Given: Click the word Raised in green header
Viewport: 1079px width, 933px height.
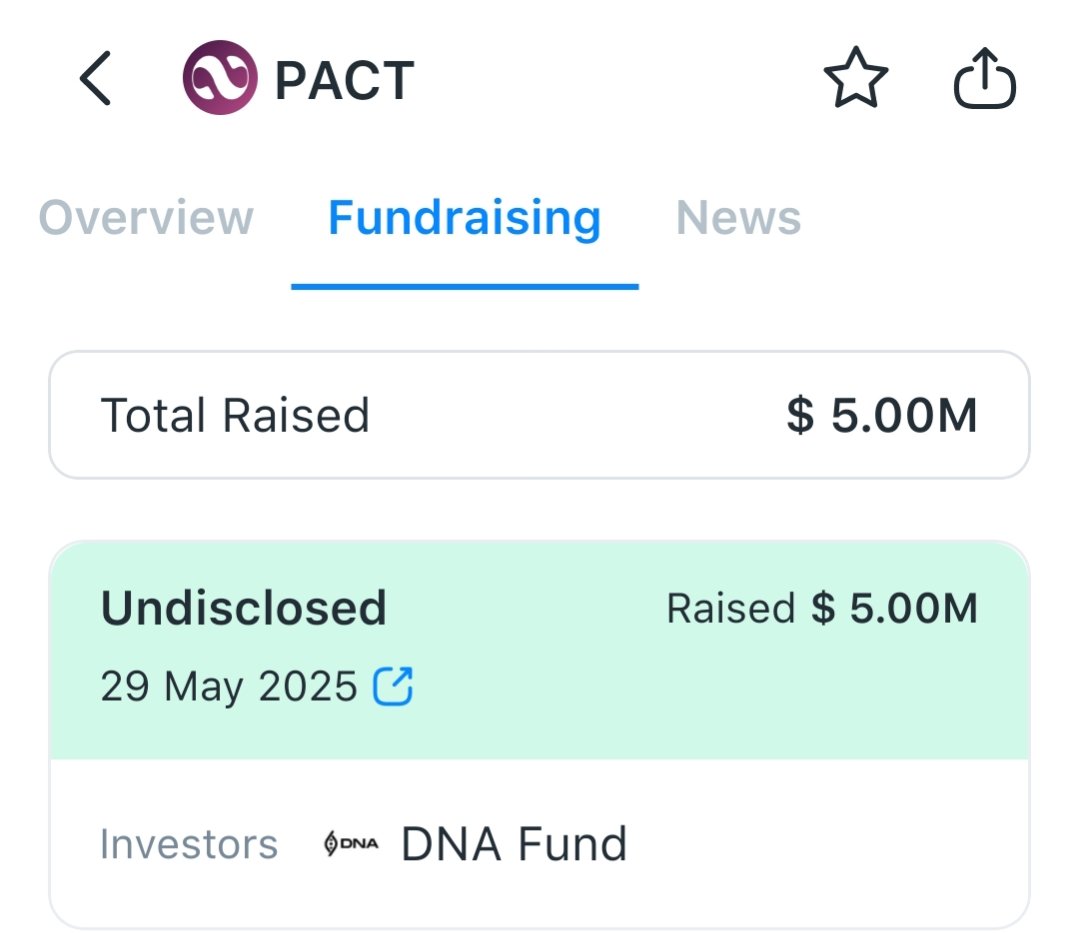Looking at the screenshot, I should (x=730, y=608).
